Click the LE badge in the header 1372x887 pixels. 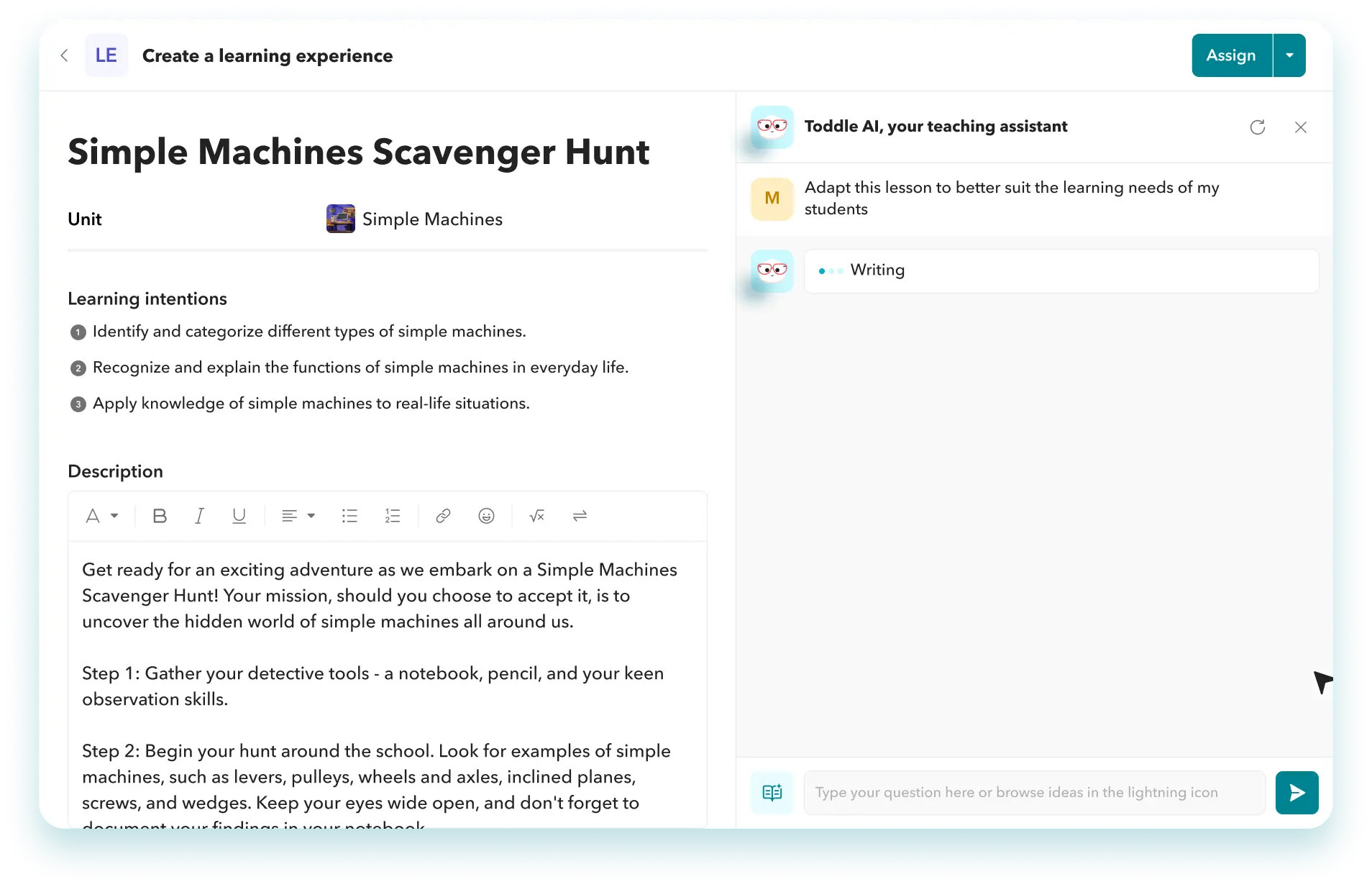(x=106, y=55)
